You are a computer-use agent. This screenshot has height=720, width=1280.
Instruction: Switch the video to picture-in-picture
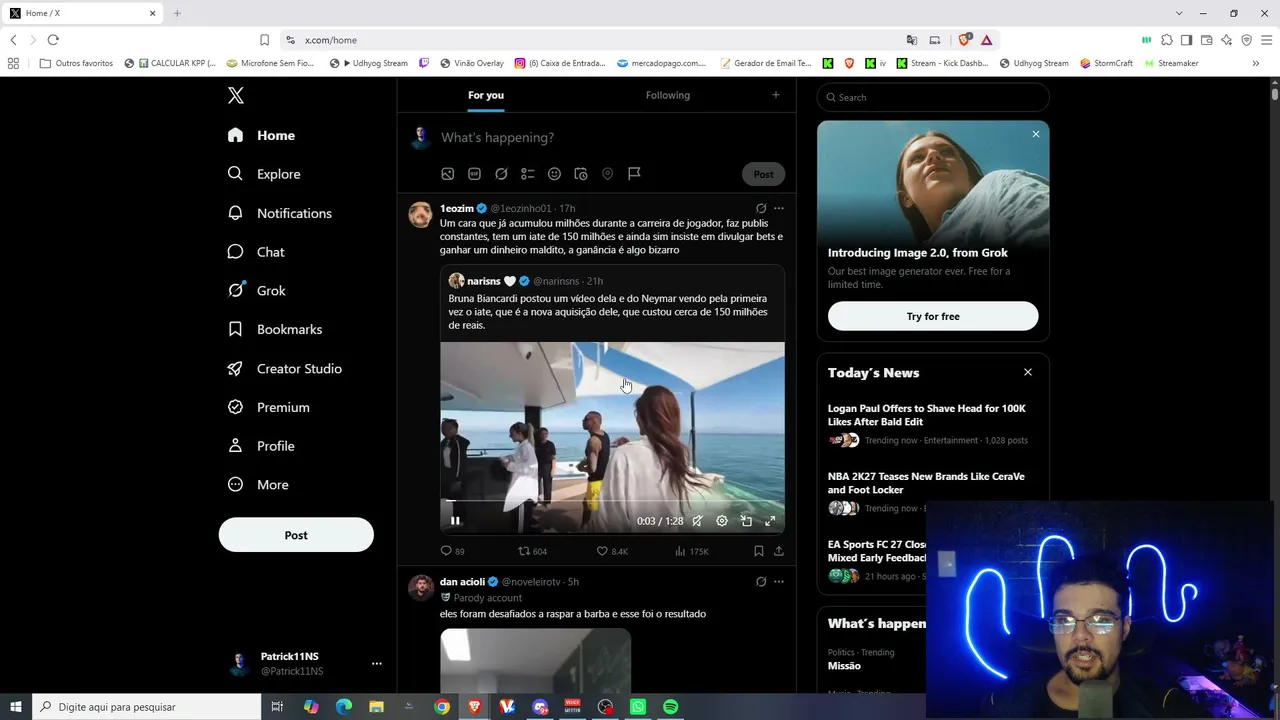(x=746, y=521)
